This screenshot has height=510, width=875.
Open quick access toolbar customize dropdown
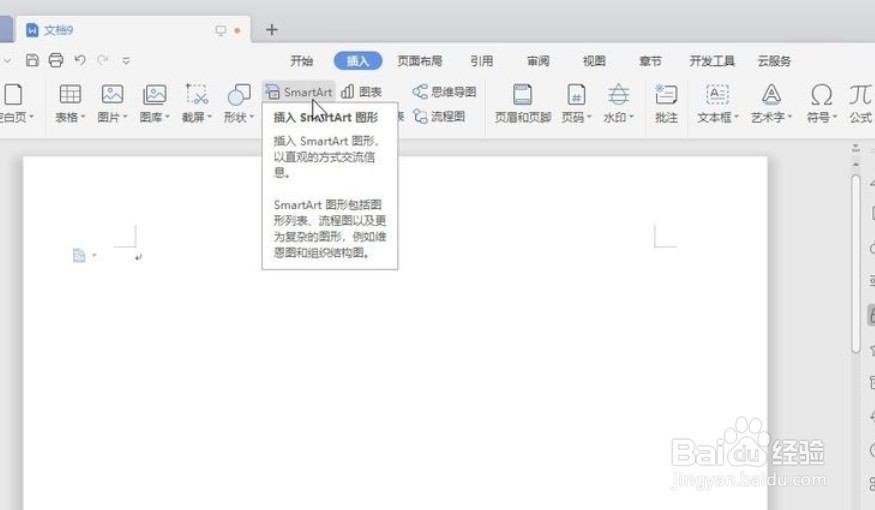pos(126,60)
